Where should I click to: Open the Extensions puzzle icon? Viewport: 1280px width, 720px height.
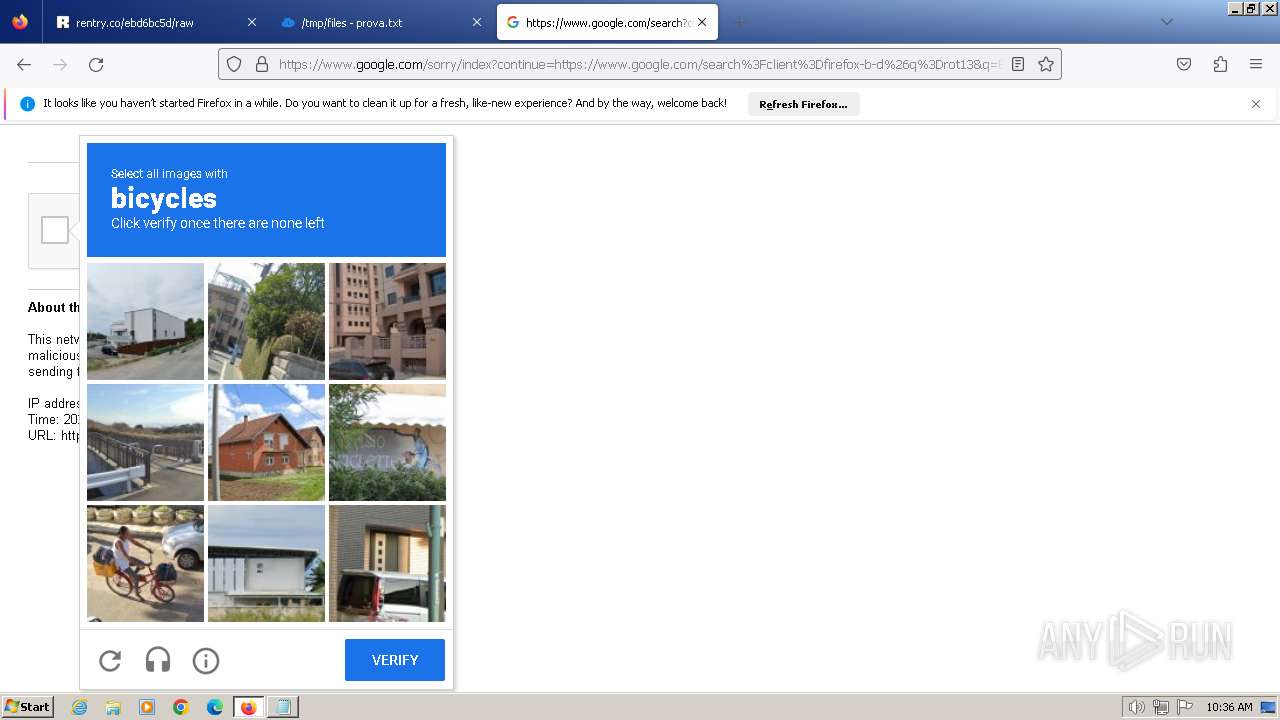click(x=1220, y=64)
